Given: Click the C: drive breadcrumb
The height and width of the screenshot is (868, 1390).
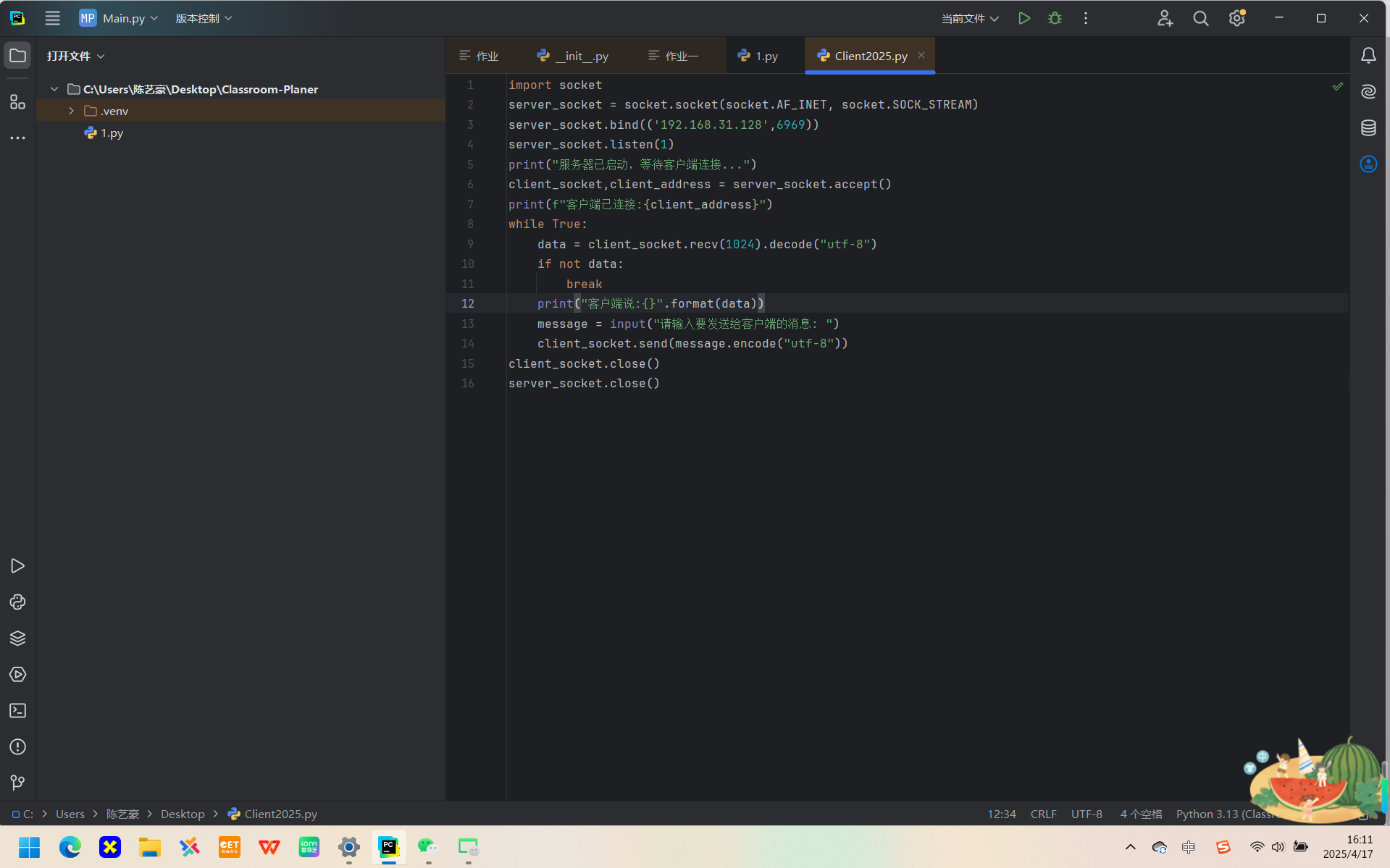Looking at the screenshot, I should point(22,814).
